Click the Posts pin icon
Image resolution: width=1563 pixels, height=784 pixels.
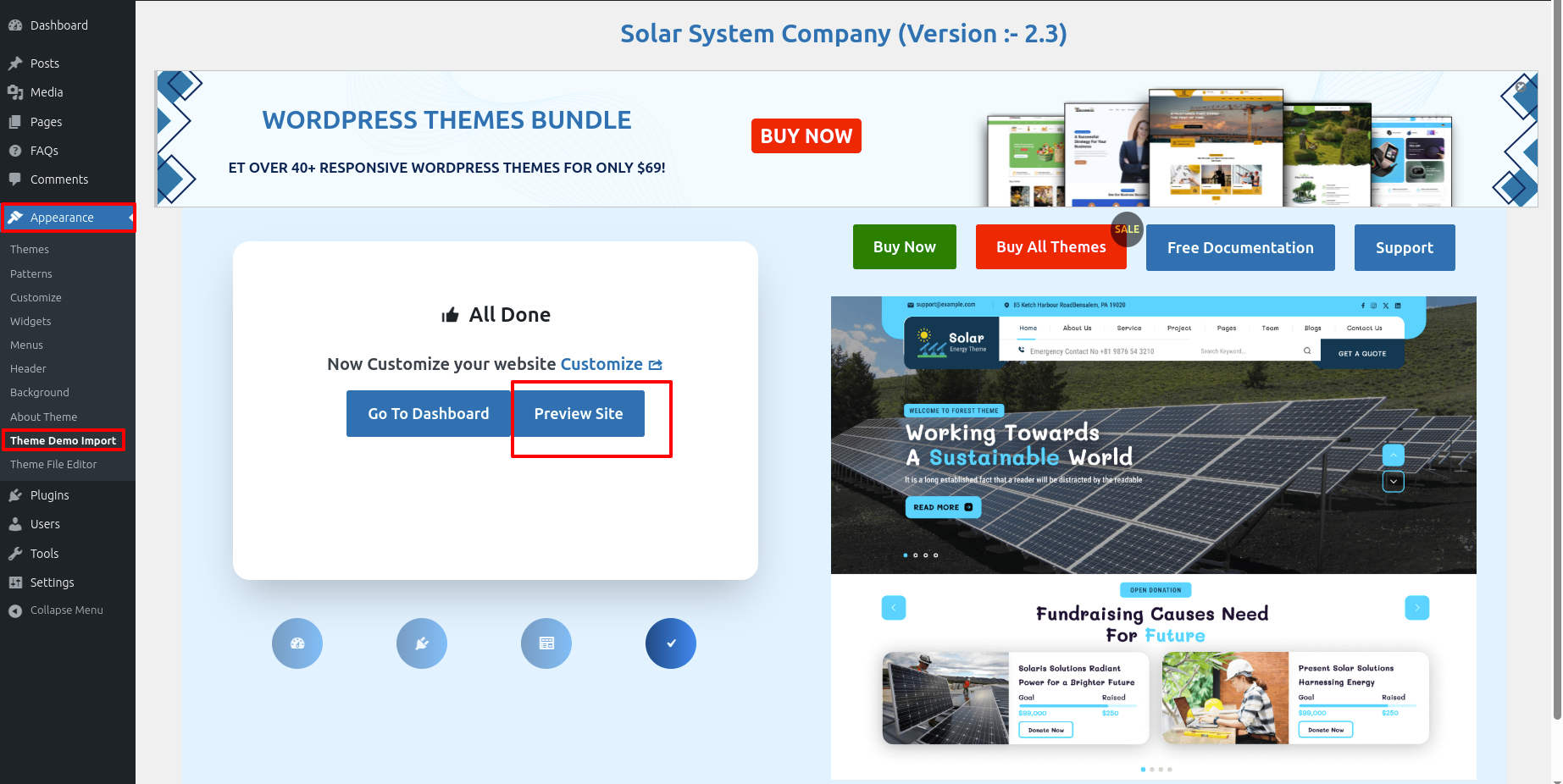[x=15, y=63]
